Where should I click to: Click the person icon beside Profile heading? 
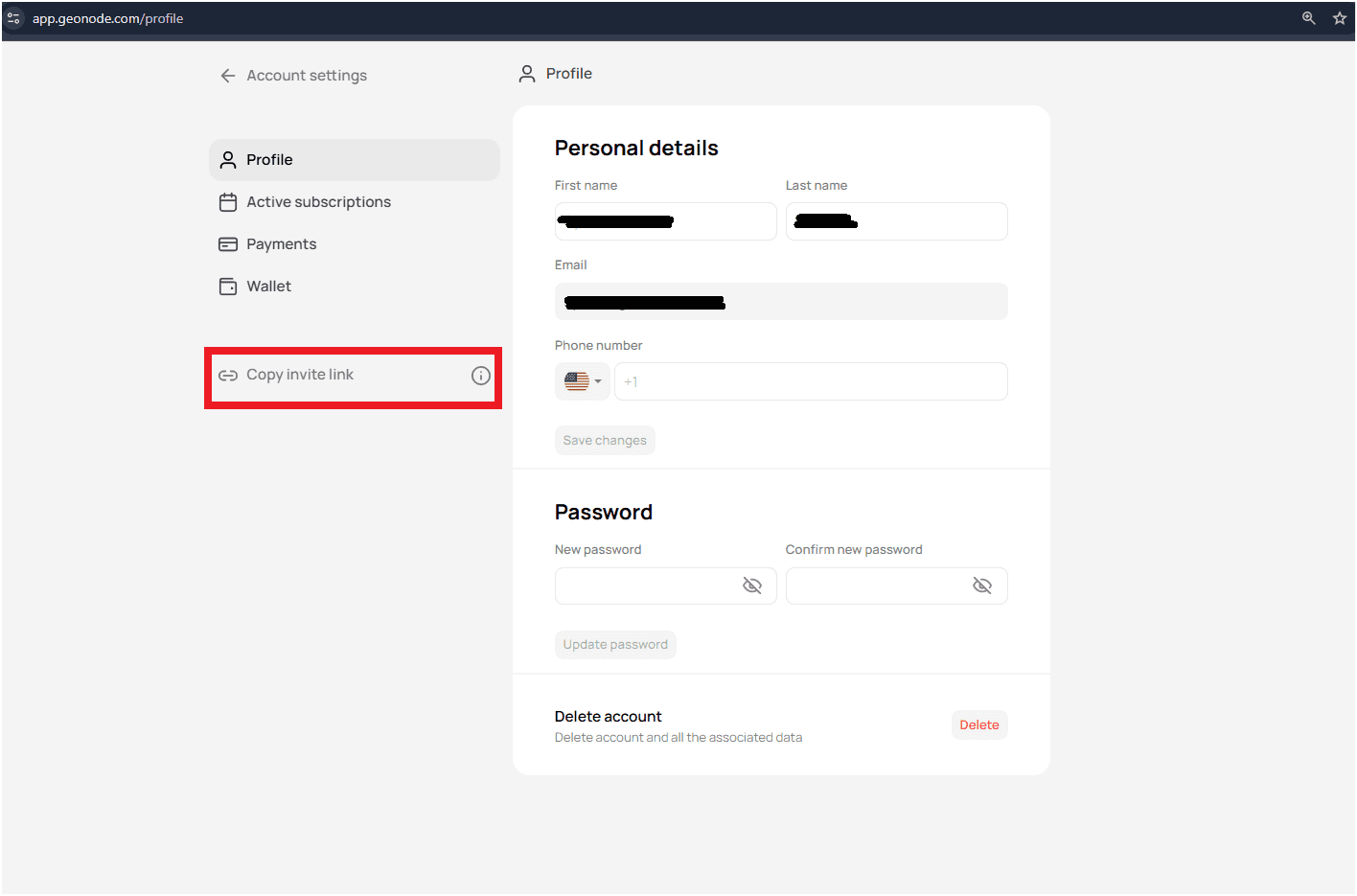(x=526, y=73)
